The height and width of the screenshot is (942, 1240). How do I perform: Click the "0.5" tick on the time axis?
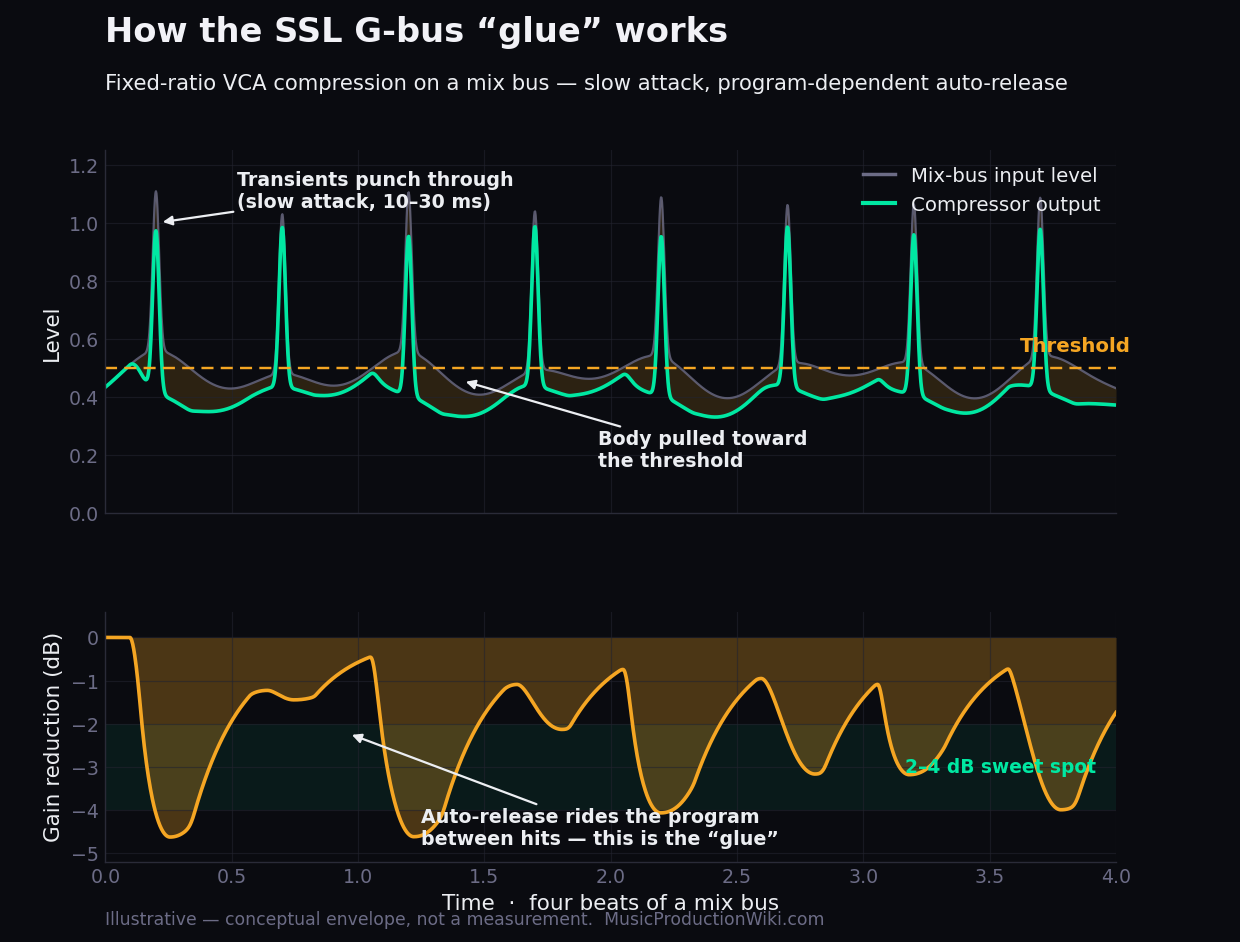(x=232, y=877)
